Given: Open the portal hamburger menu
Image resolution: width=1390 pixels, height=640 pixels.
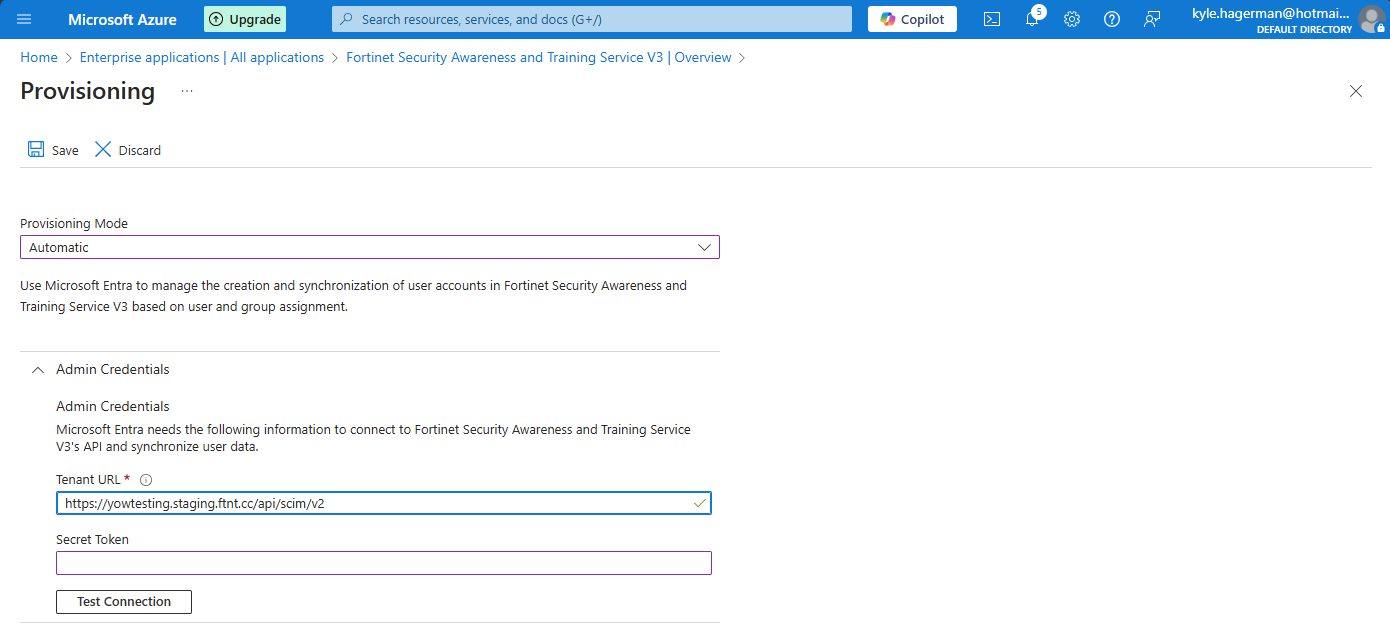Looking at the screenshot, I should tap(24, 19).
